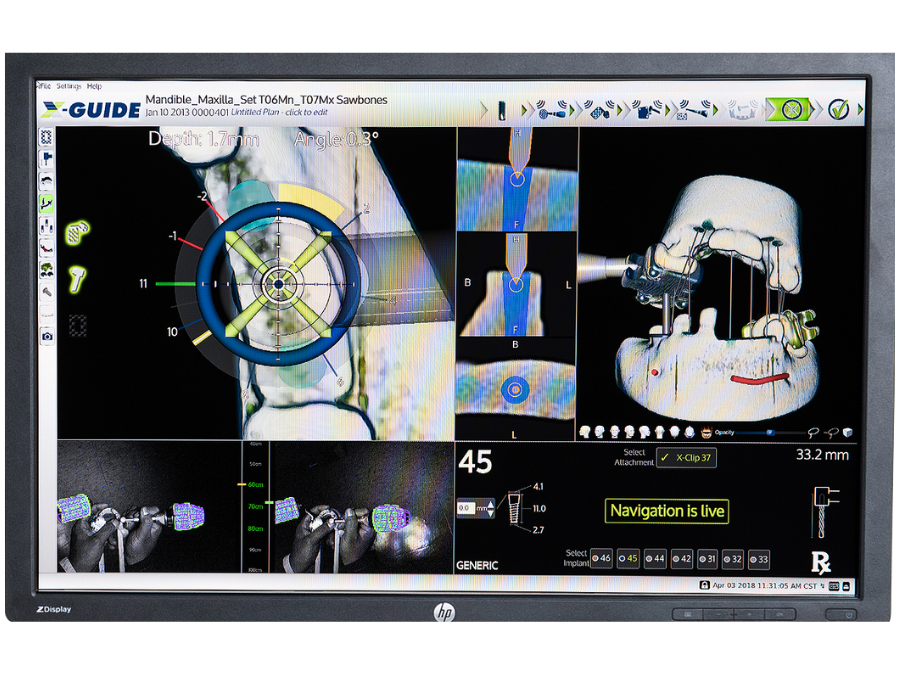The image size is (900, 675).
Task: Decrease the implant offset with down arrow
Action: coord(490,513)
